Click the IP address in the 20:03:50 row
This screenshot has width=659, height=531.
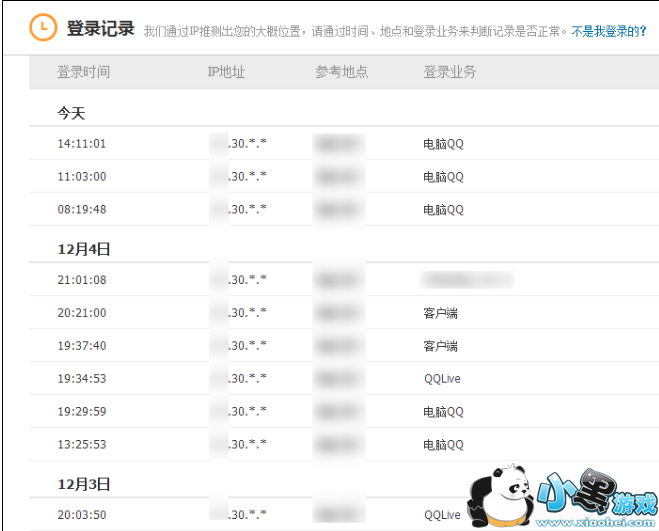tap(238, 515)
